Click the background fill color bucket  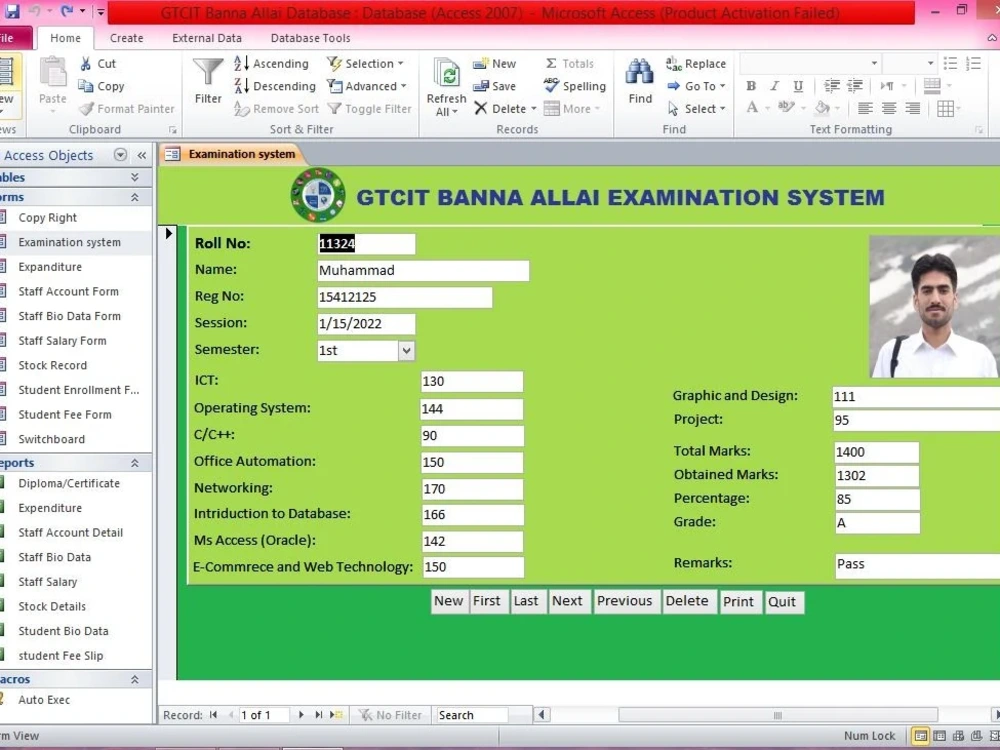[823, 108]
